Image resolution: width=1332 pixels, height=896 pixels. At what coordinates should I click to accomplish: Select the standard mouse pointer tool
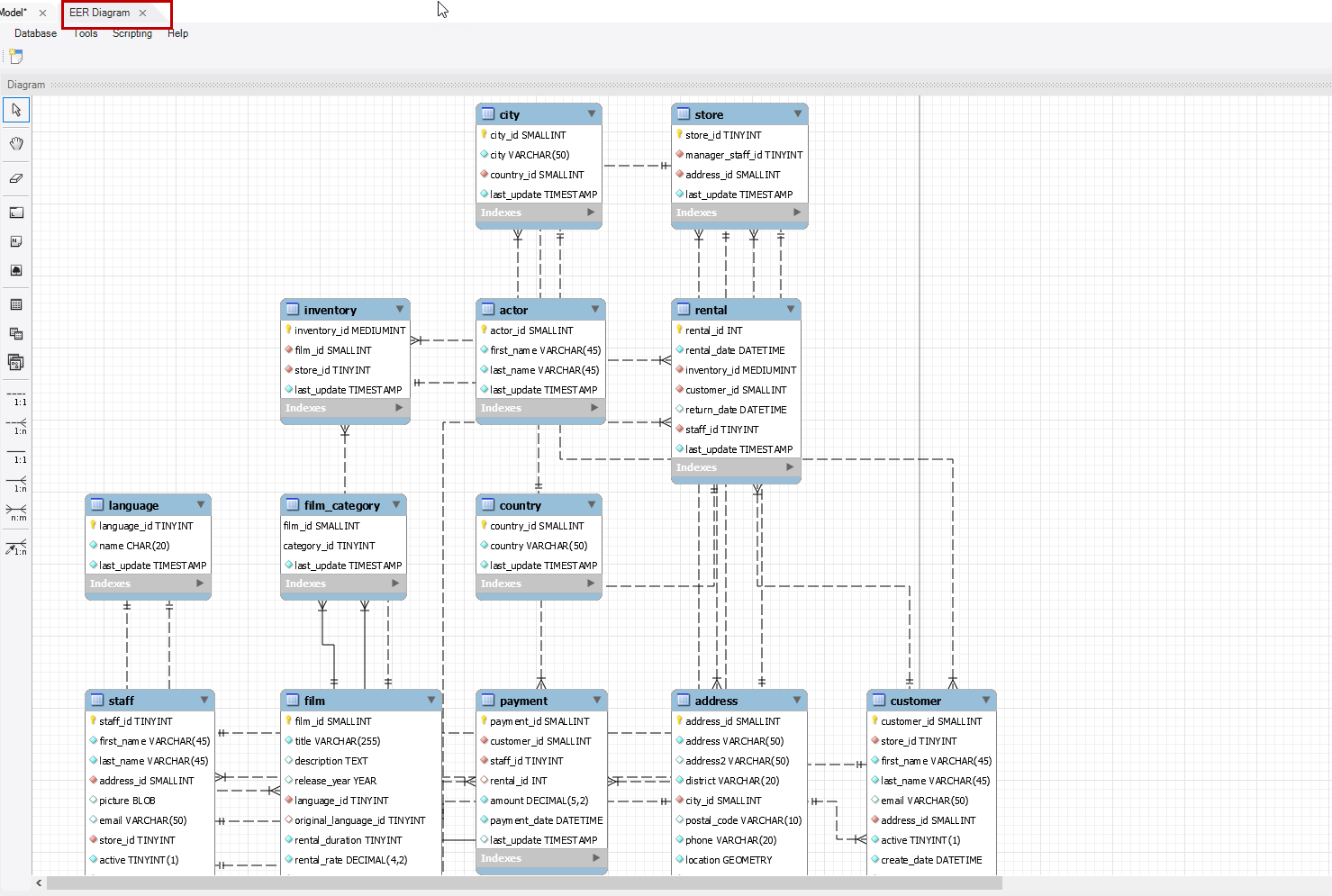click(x=16, y=109)
